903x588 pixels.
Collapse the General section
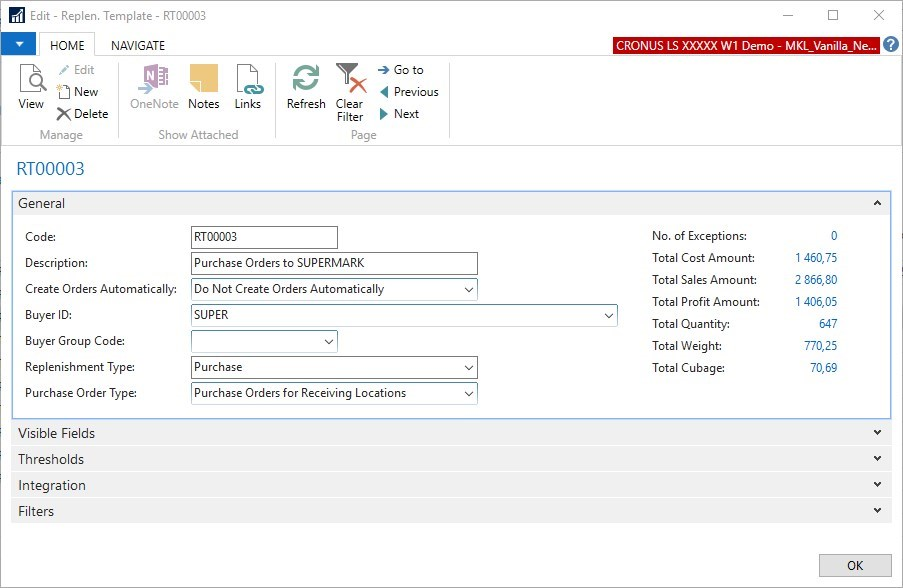877,203
